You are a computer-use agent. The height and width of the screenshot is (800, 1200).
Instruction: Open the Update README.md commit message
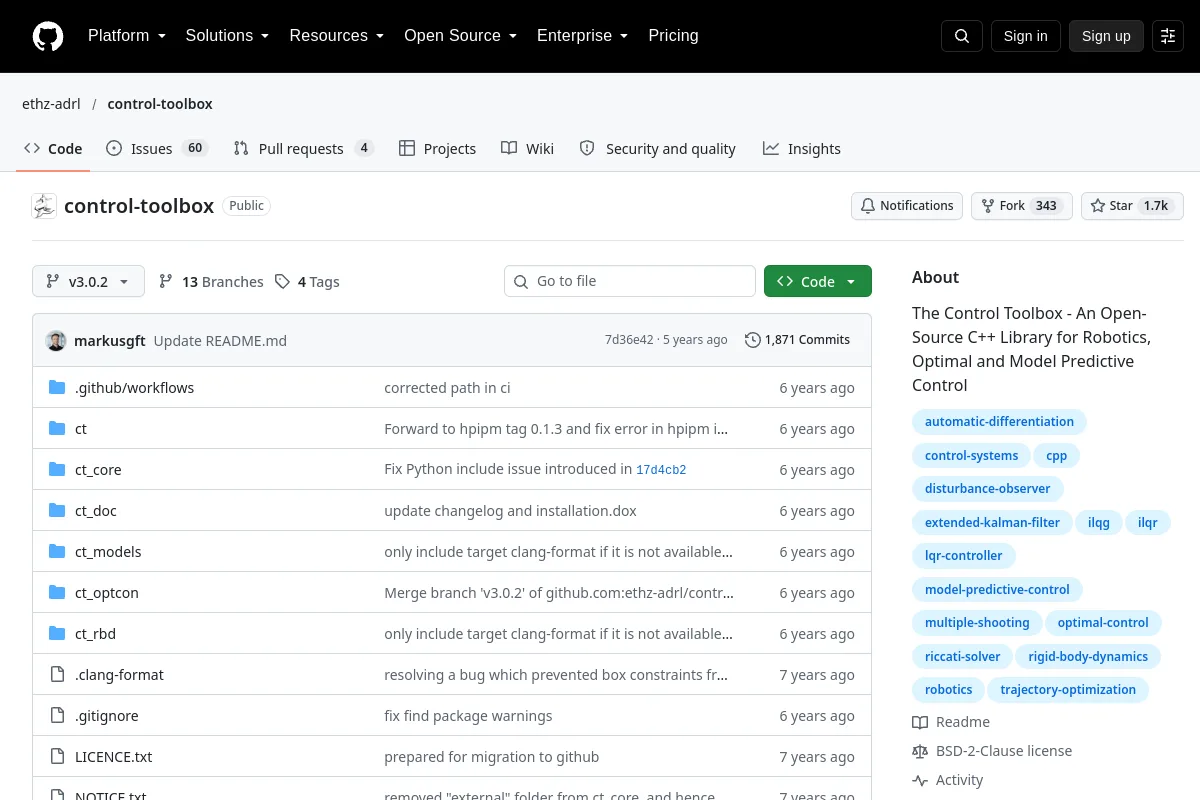tap(220, 340)
